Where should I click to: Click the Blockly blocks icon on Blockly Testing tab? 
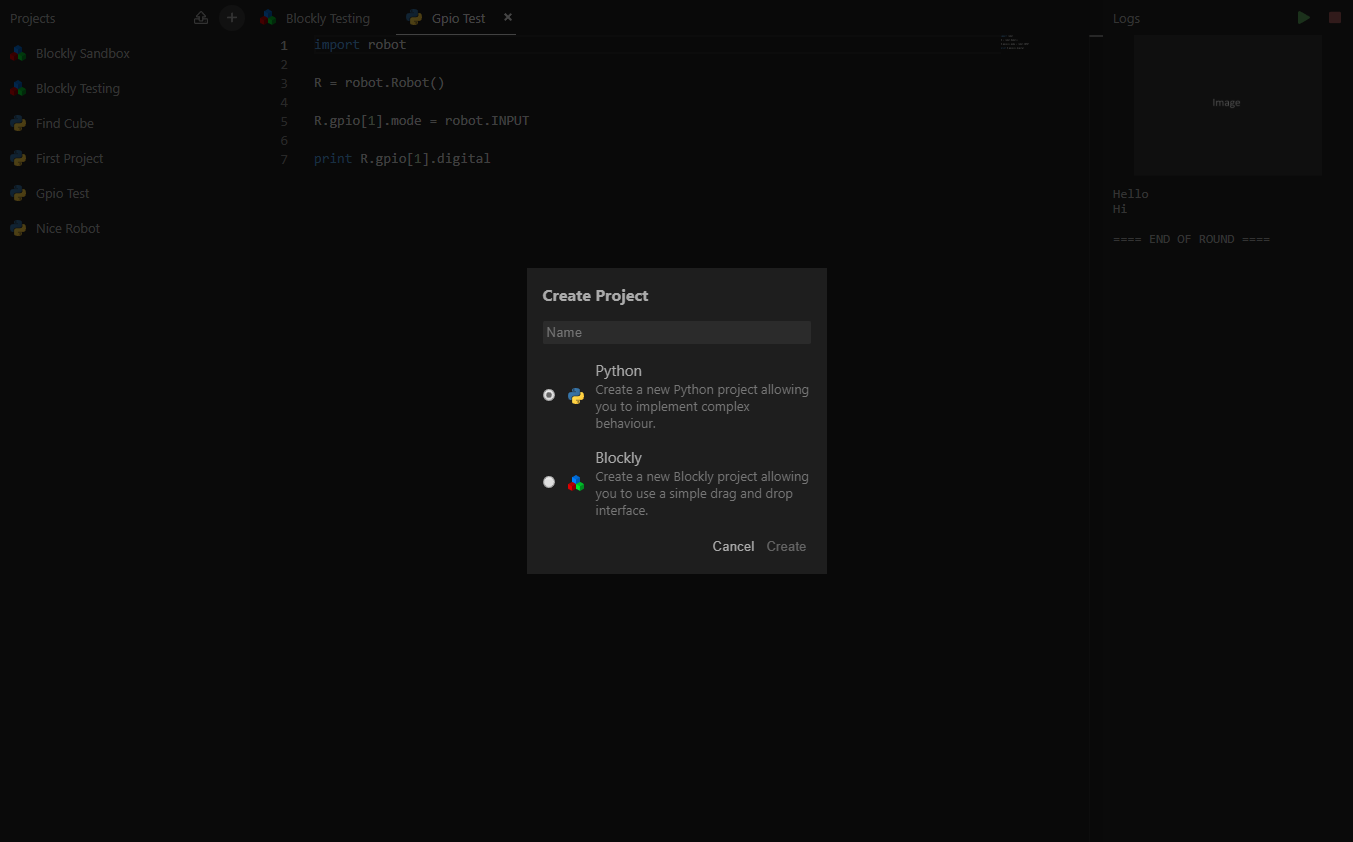tap(267, 17)
